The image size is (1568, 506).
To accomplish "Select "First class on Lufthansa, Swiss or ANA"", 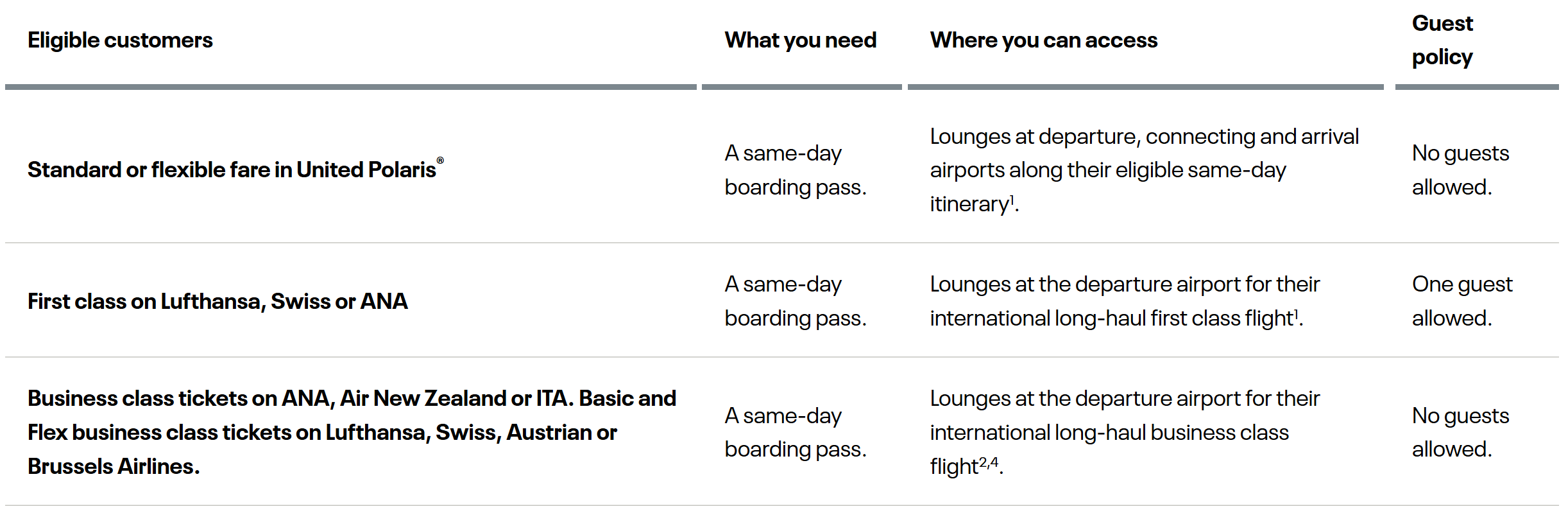I will coord(217,301).
